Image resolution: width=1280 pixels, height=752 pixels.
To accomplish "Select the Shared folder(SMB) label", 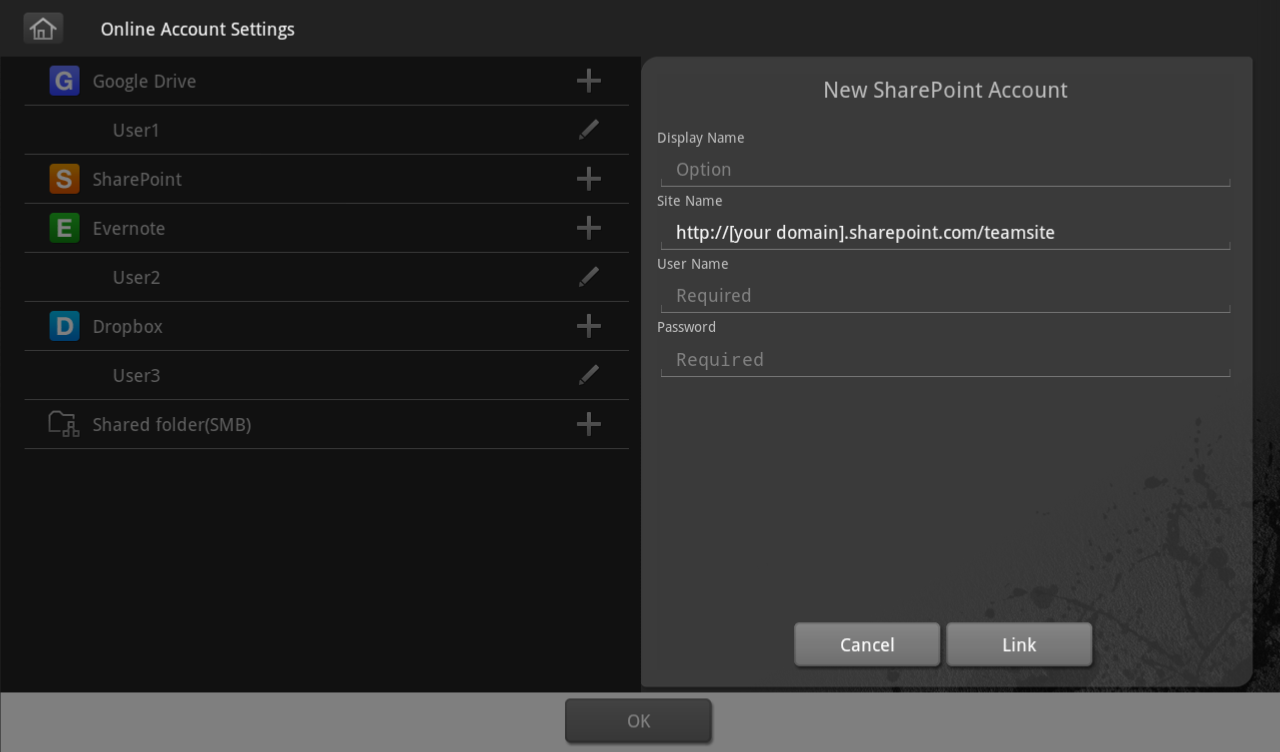I will 172,425.
